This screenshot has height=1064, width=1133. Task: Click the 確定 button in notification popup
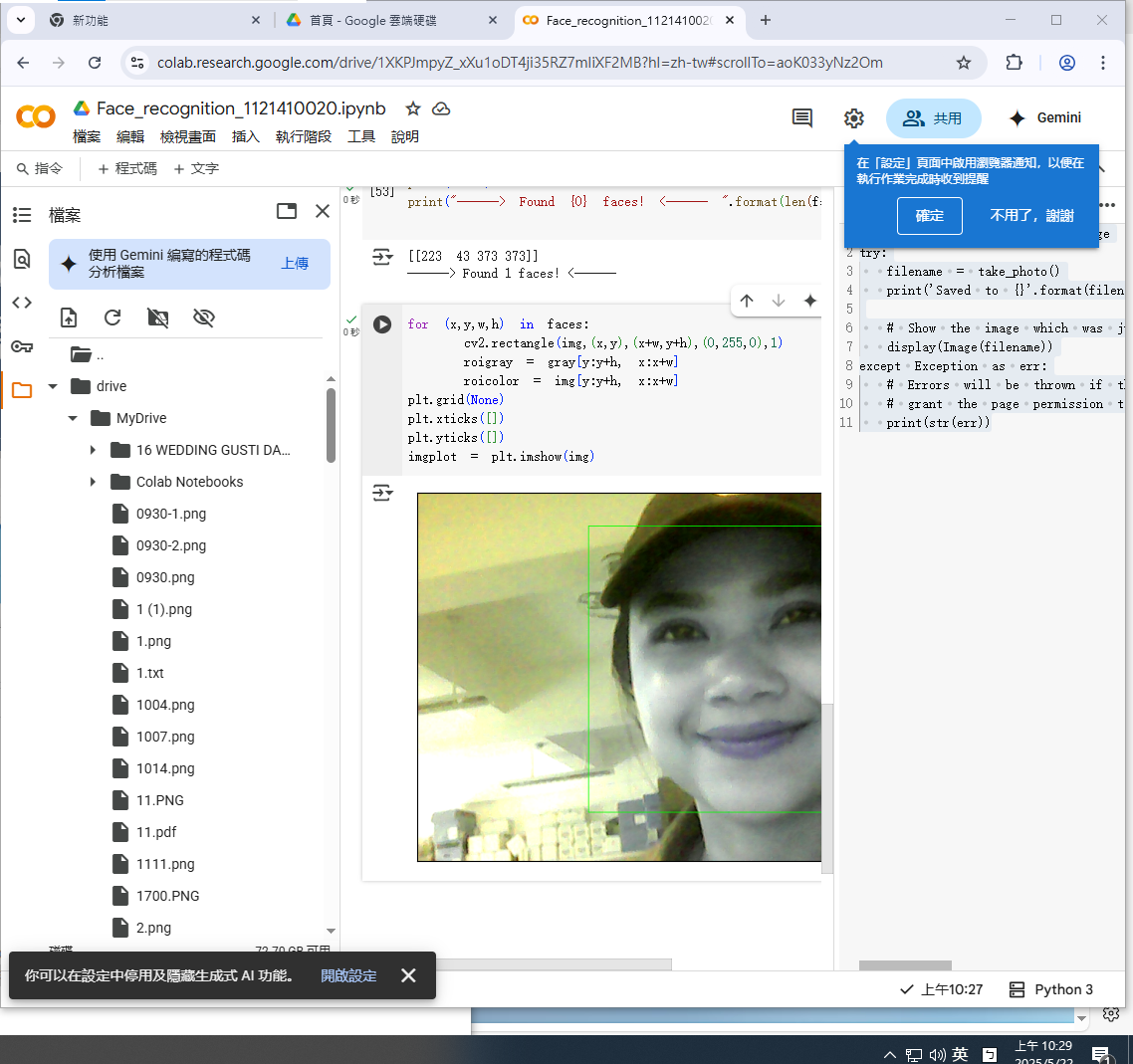[x=929, y=216]
